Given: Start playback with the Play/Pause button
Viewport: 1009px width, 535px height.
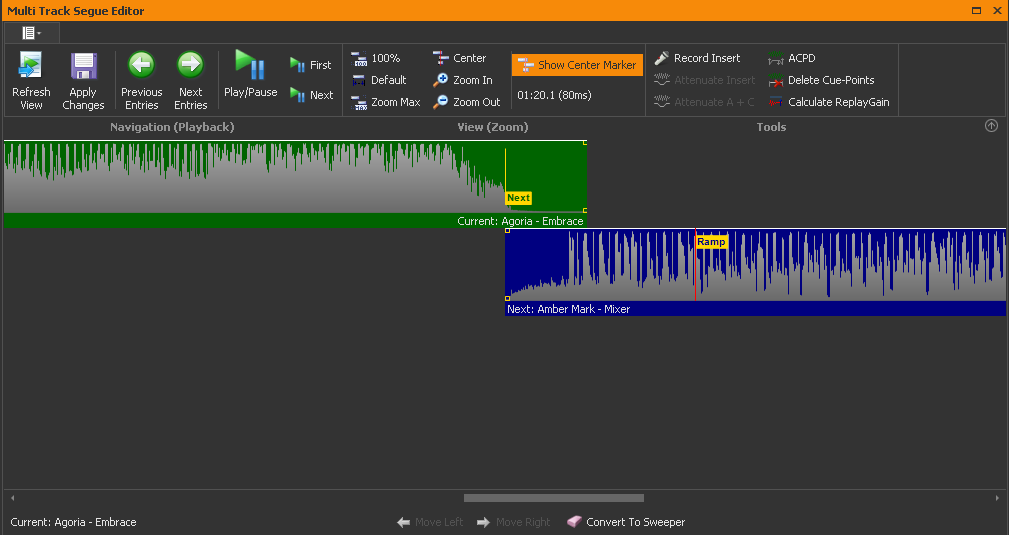Looking at the screenshot, I should click(x=250, y=73).
